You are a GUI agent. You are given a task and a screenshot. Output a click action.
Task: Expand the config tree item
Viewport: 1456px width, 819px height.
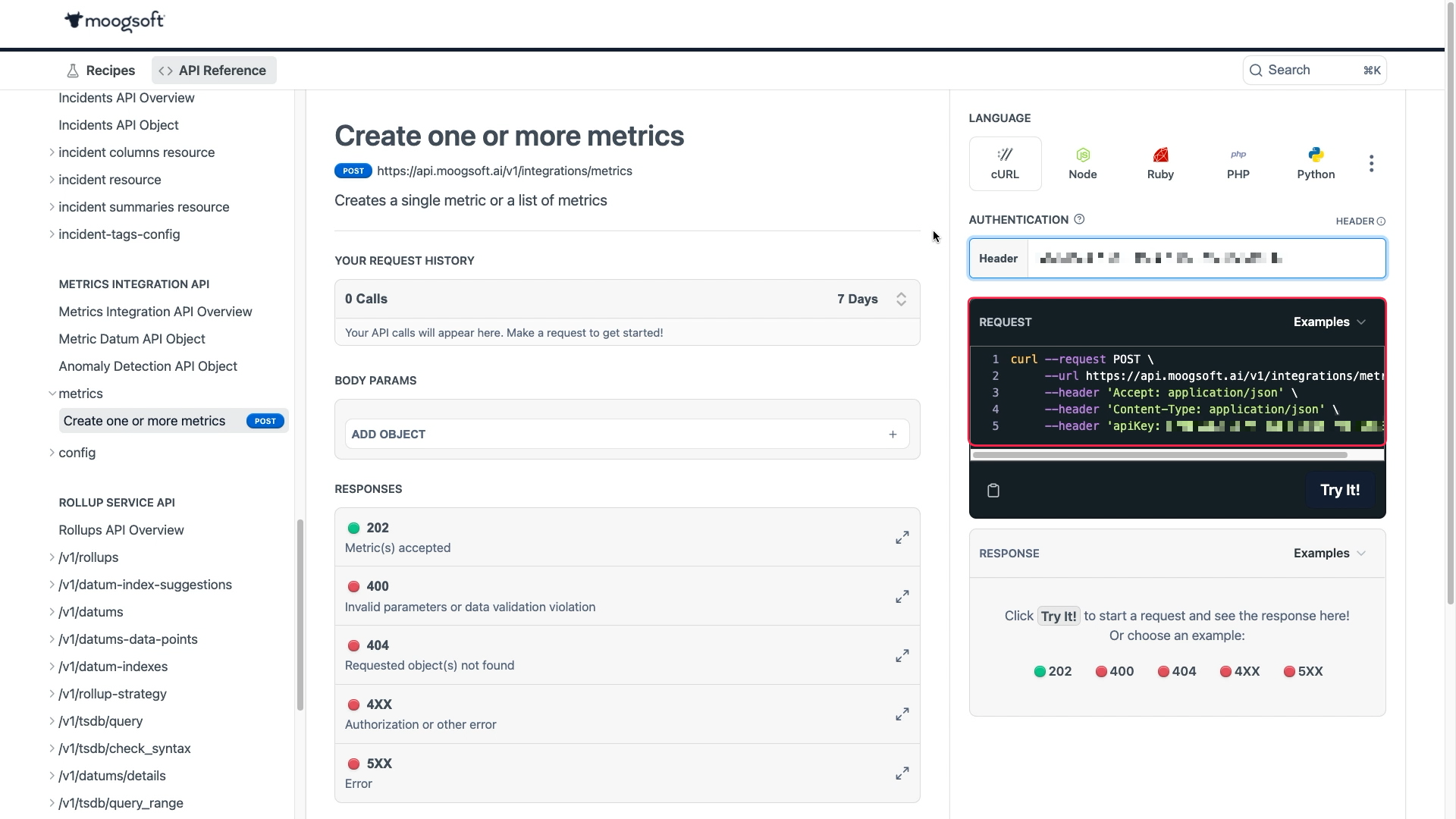click(x=52, y=453)
